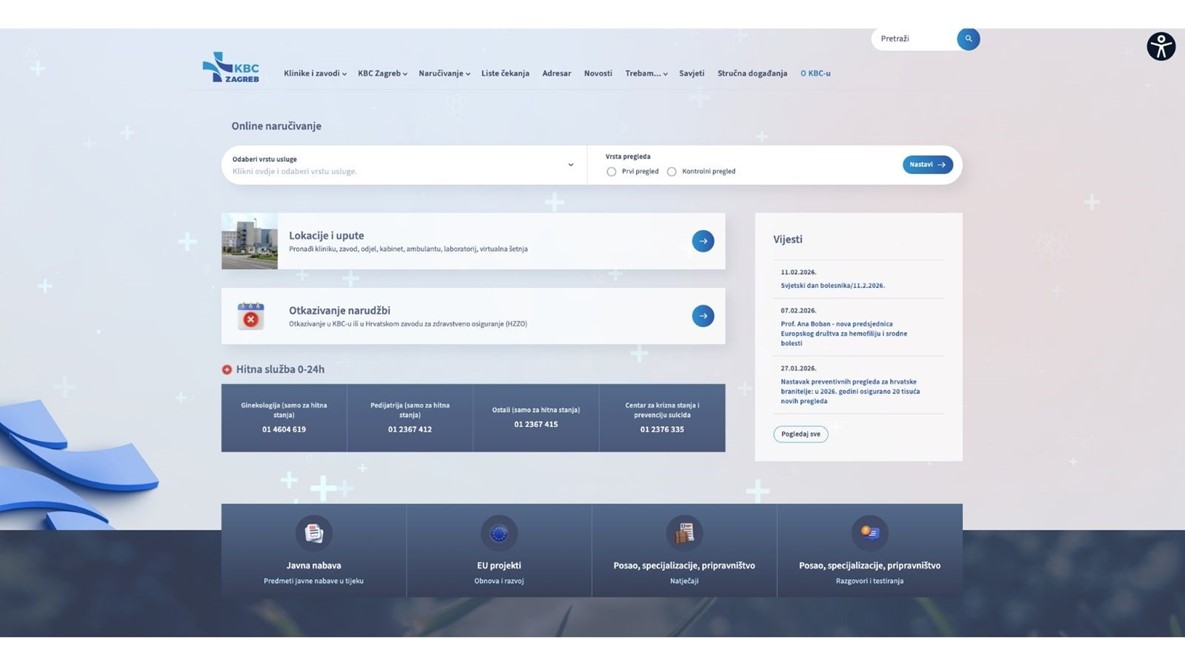Select the Kontrolni pregled radio button

coord(671,172)
